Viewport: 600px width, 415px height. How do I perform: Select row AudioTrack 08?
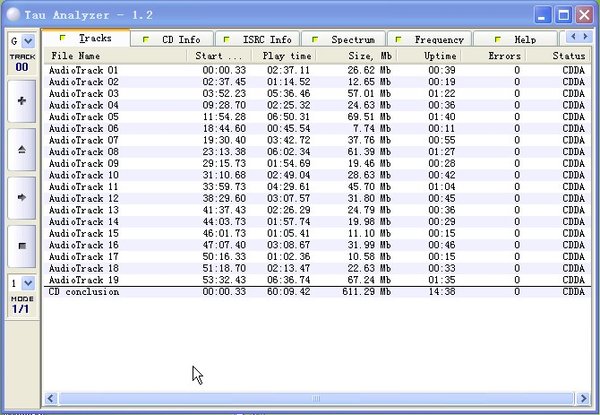tap(317, 152)
